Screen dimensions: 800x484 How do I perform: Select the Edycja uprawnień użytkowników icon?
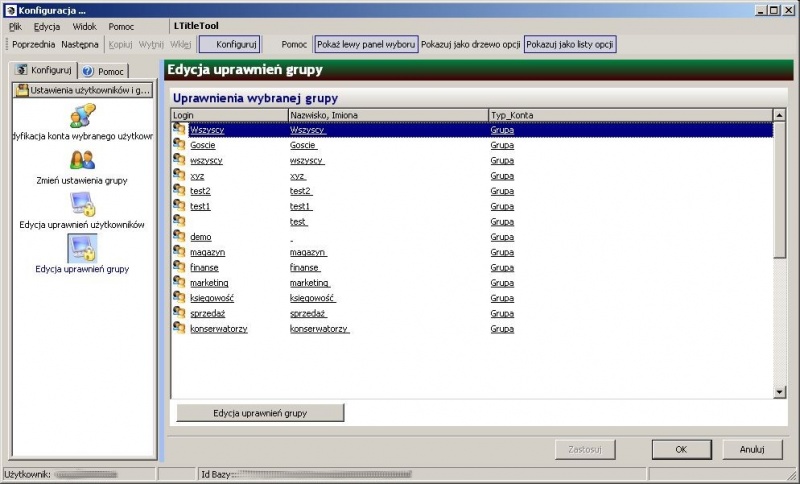(83, 203)
